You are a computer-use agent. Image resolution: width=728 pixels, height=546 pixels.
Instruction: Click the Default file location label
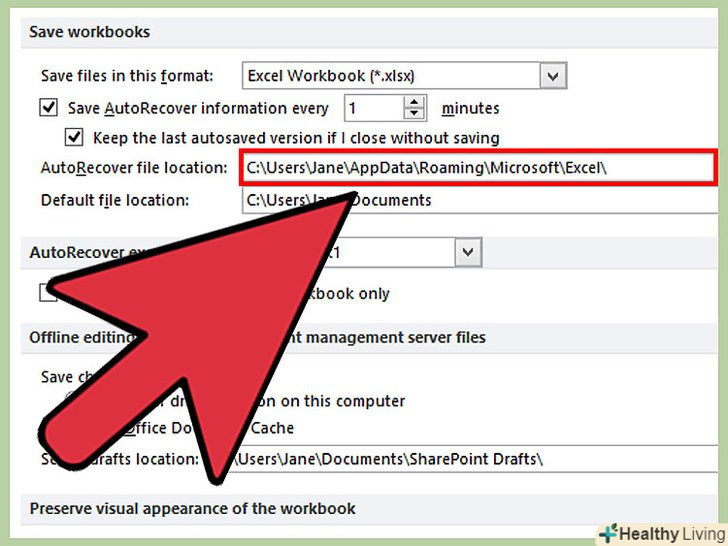pyautogui.click(x=115, y=200)
